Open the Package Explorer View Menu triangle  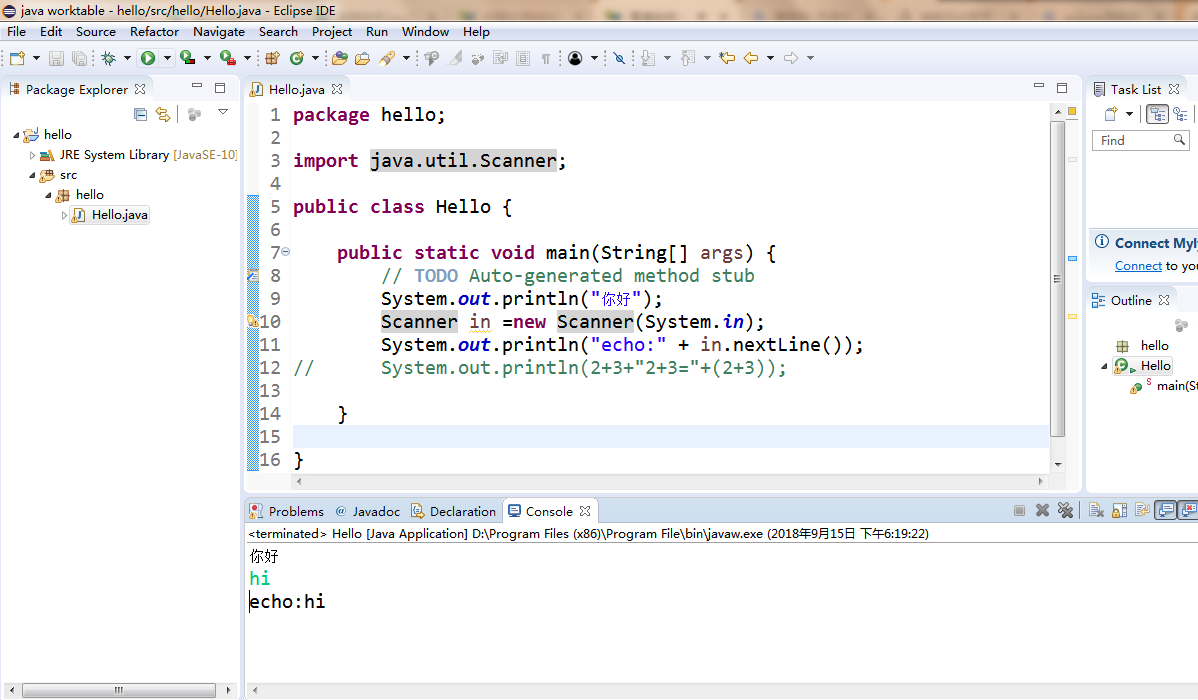[x=223, y=112]
